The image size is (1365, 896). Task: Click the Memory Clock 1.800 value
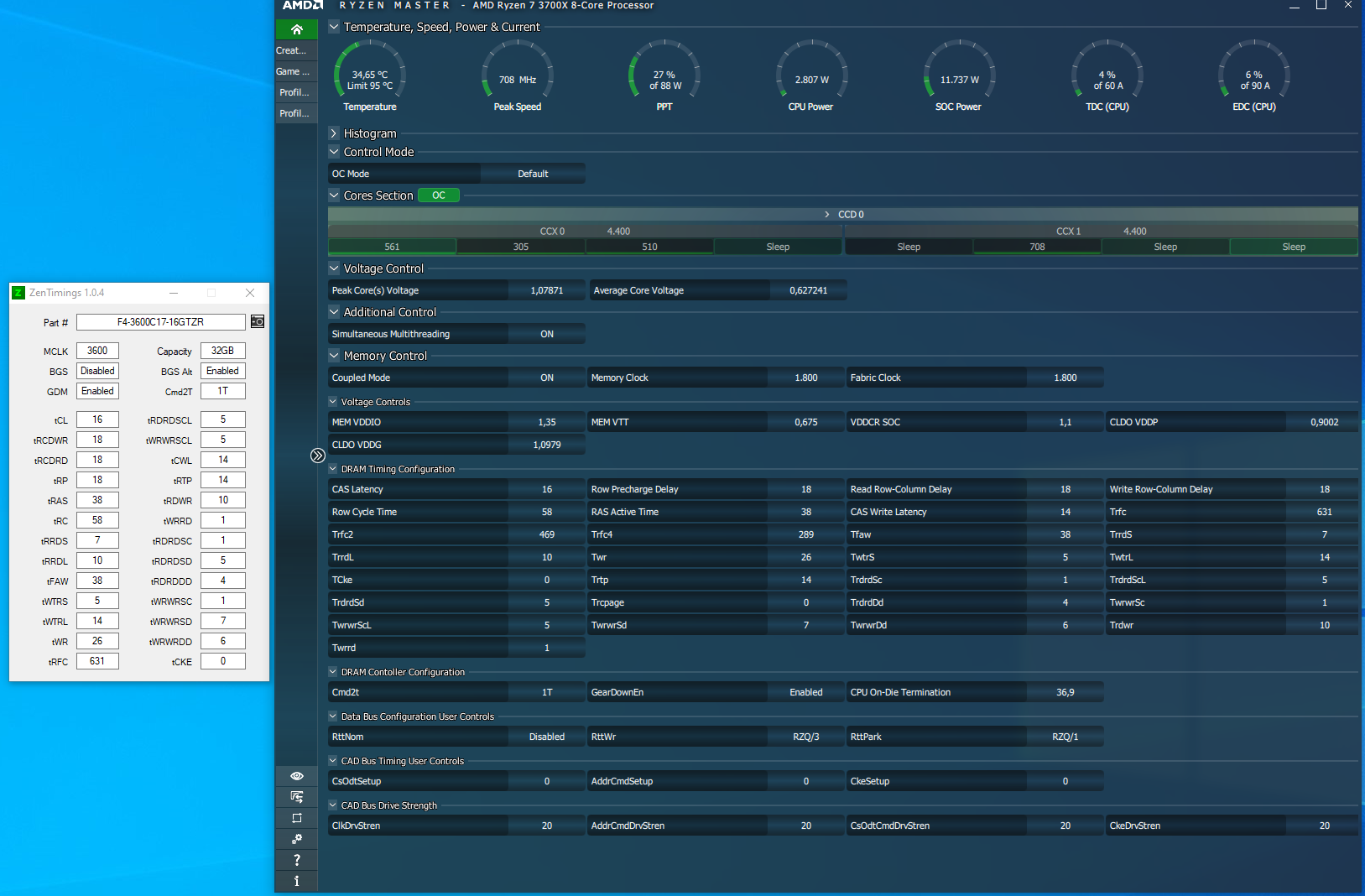click(x=806, y=378)
